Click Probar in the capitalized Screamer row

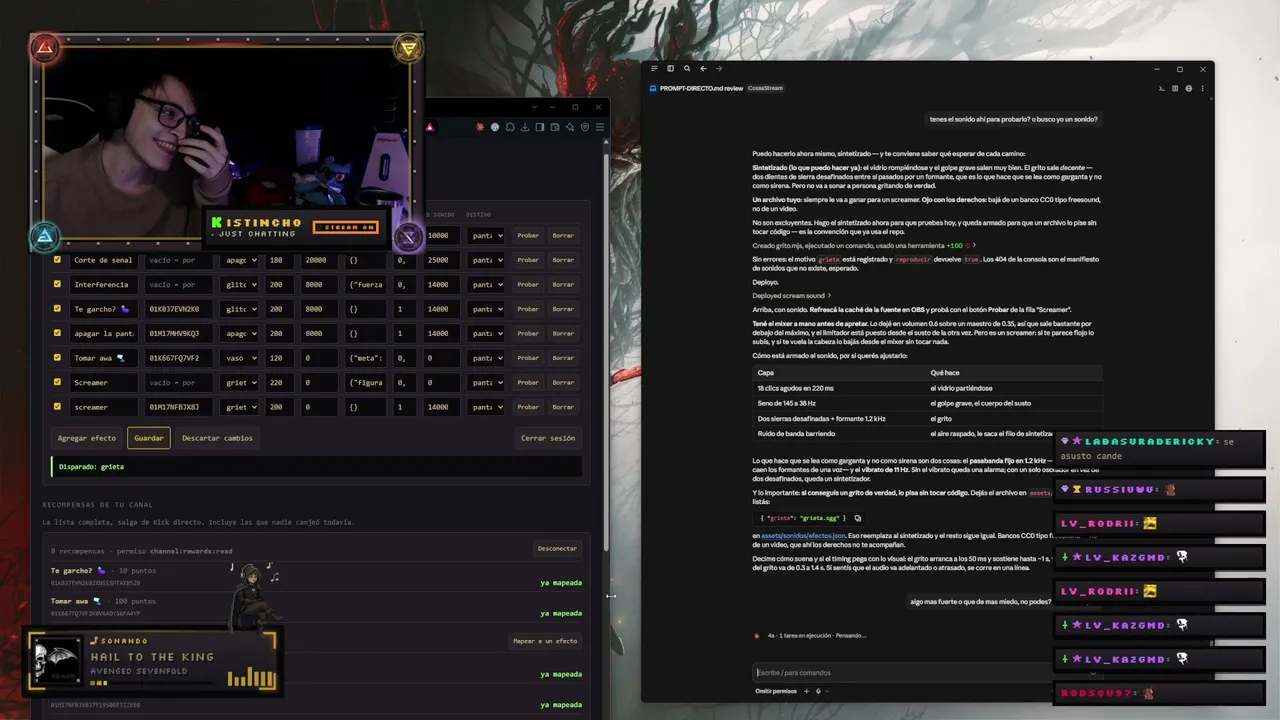pyautogui.click(x=528, y=382)
